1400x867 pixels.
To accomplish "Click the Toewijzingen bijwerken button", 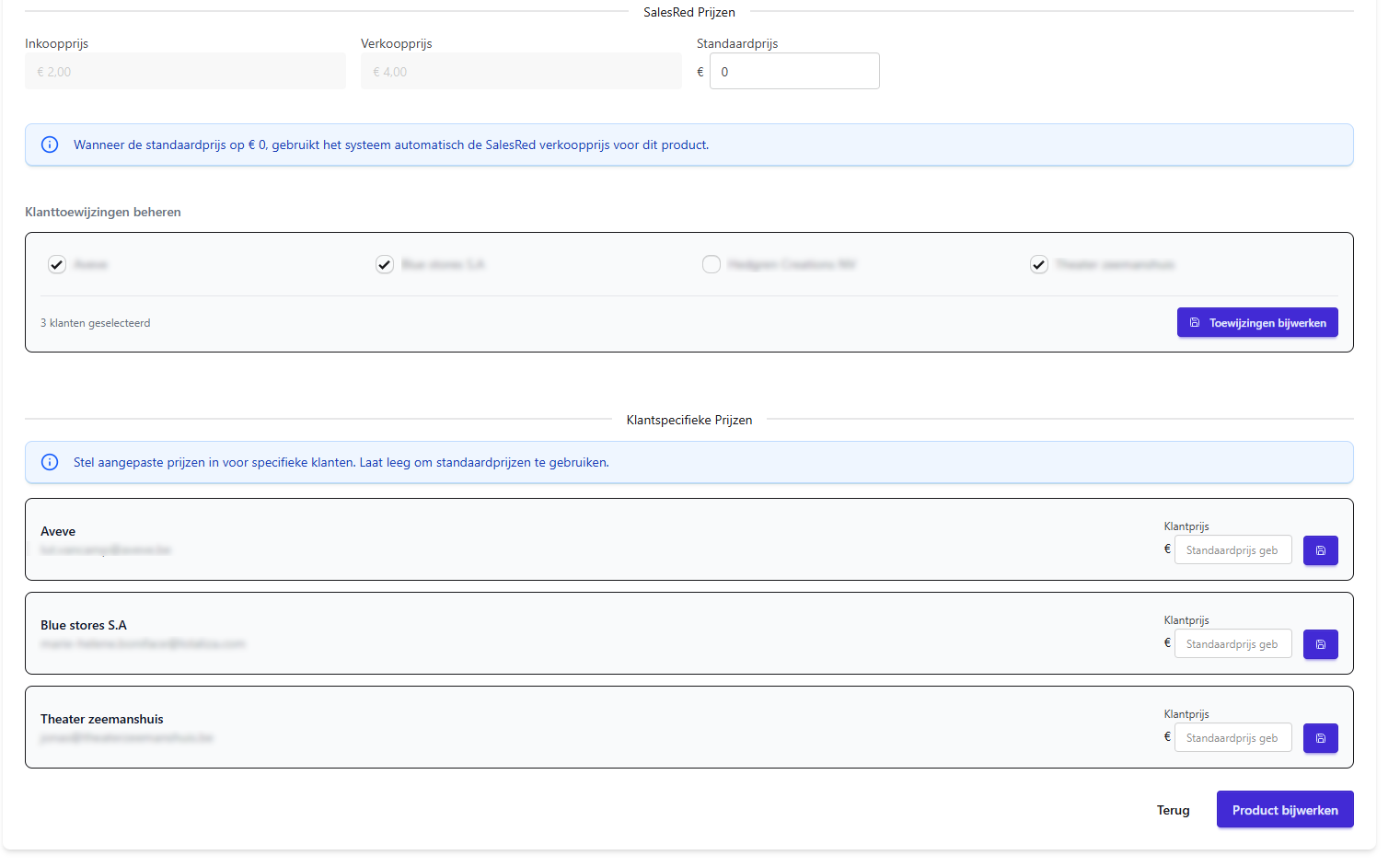I will pos(1256,322).
